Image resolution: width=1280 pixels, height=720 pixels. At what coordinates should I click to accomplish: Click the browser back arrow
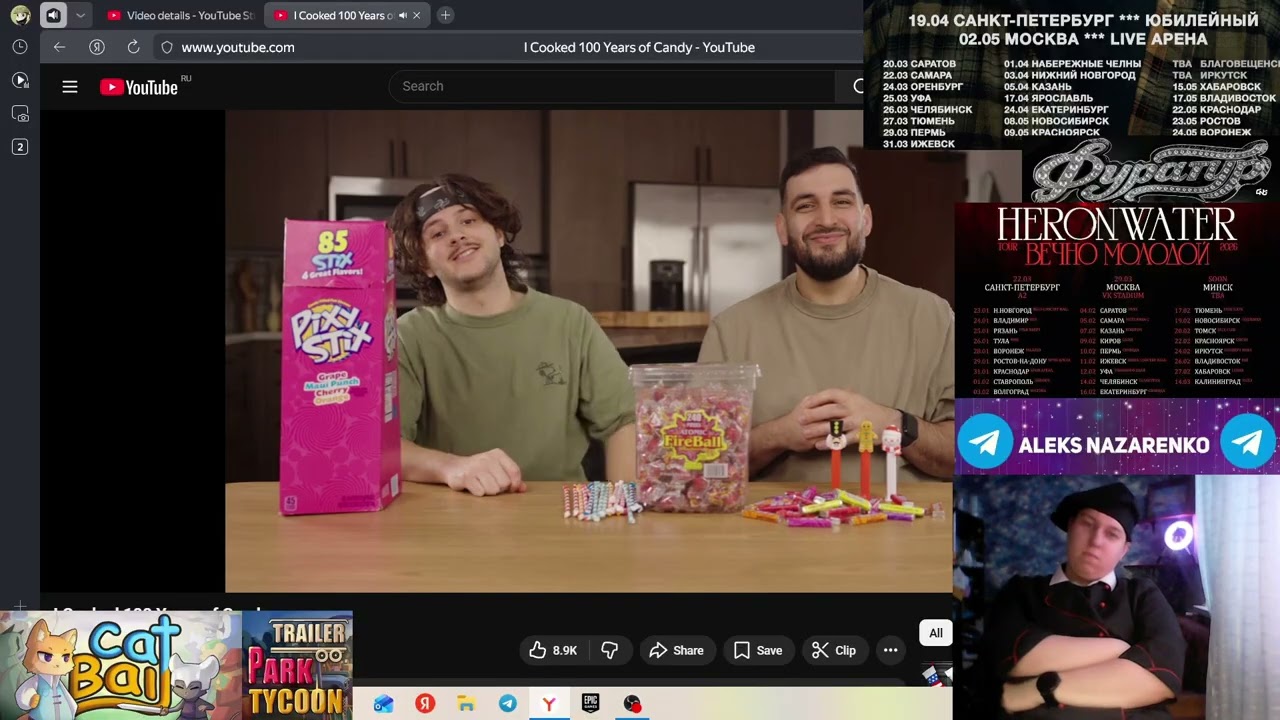coord(60,47)
